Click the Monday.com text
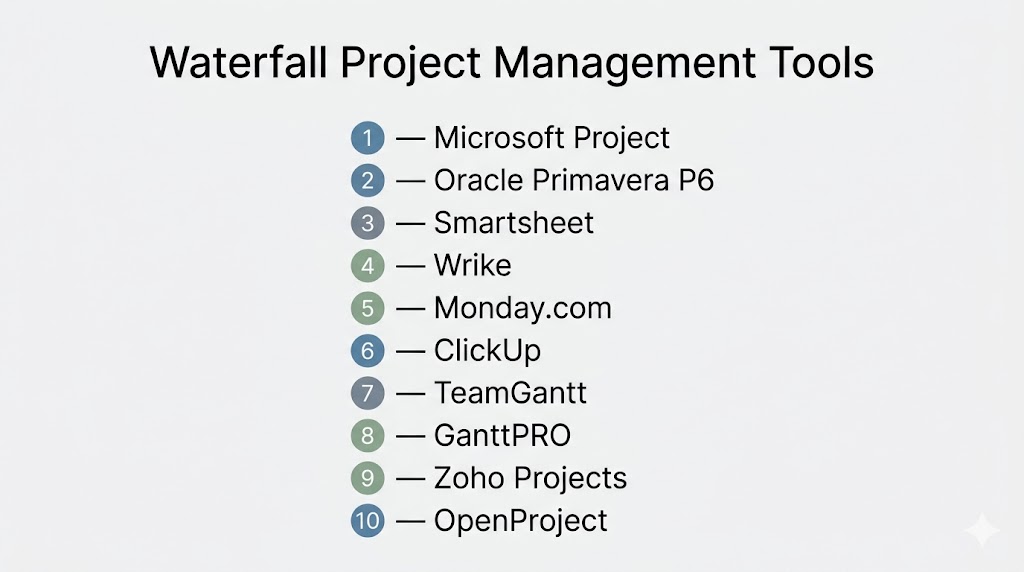1024x572 pixels. pyautogui.click(x=522, y=308)
